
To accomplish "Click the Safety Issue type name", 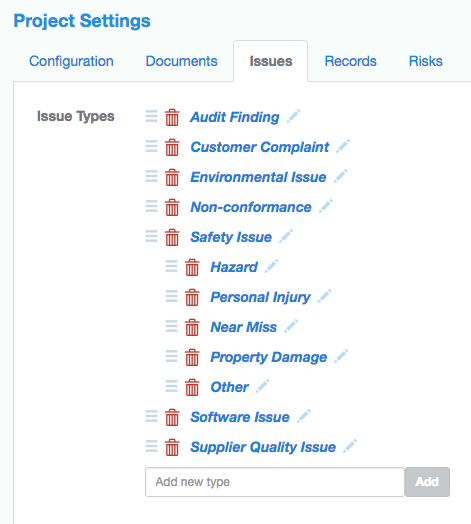I will (x=231, y=237).
